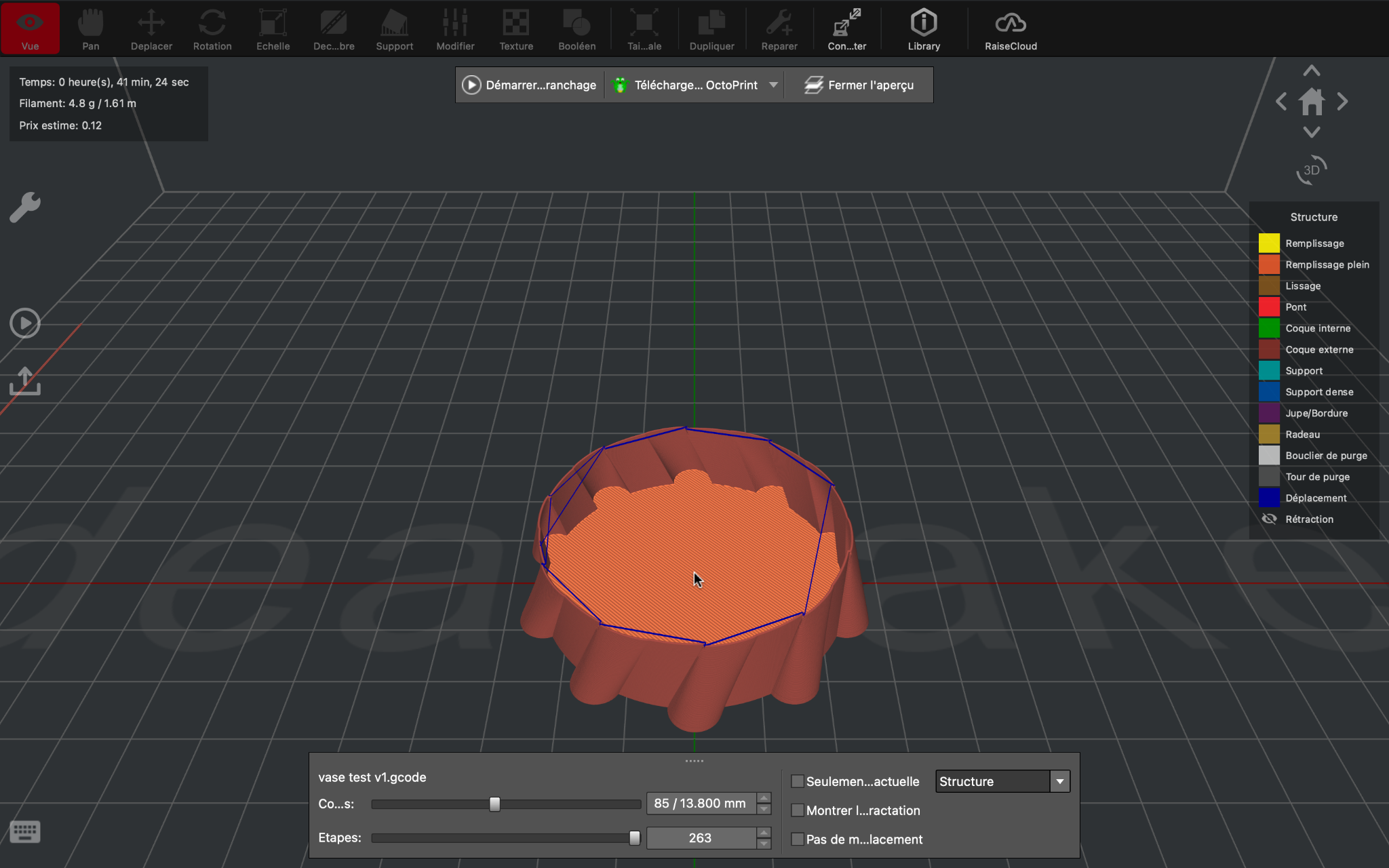The width and height of the screenshot is (1389, 868).
Task: Click the home view icon
Action: point(1311,102)
